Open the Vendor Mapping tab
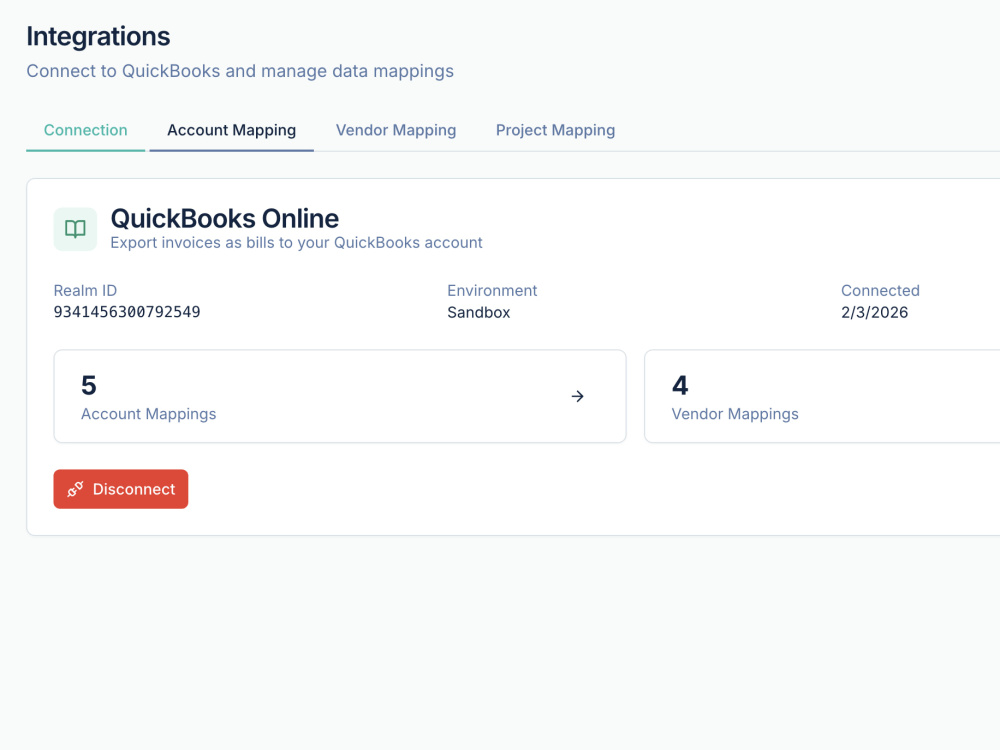The width and height of the screenshot is (1000, 750). (x=396, y=130)
